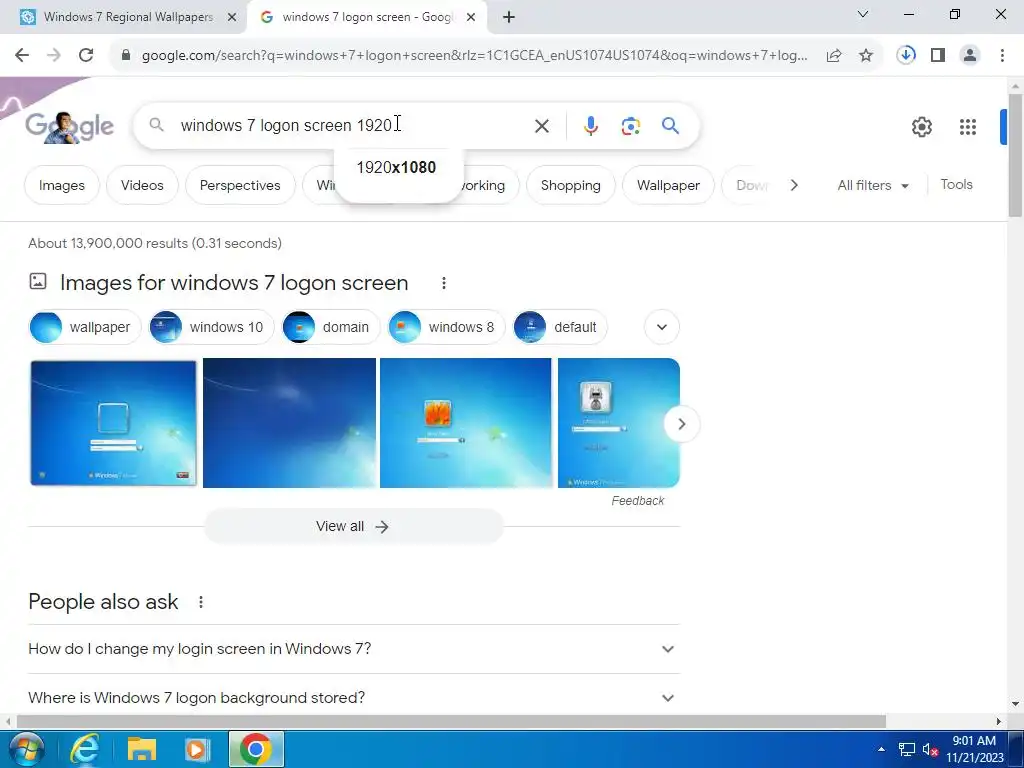Clear the search box text
Screen dimensions: 1024x768
coord(542,126)
